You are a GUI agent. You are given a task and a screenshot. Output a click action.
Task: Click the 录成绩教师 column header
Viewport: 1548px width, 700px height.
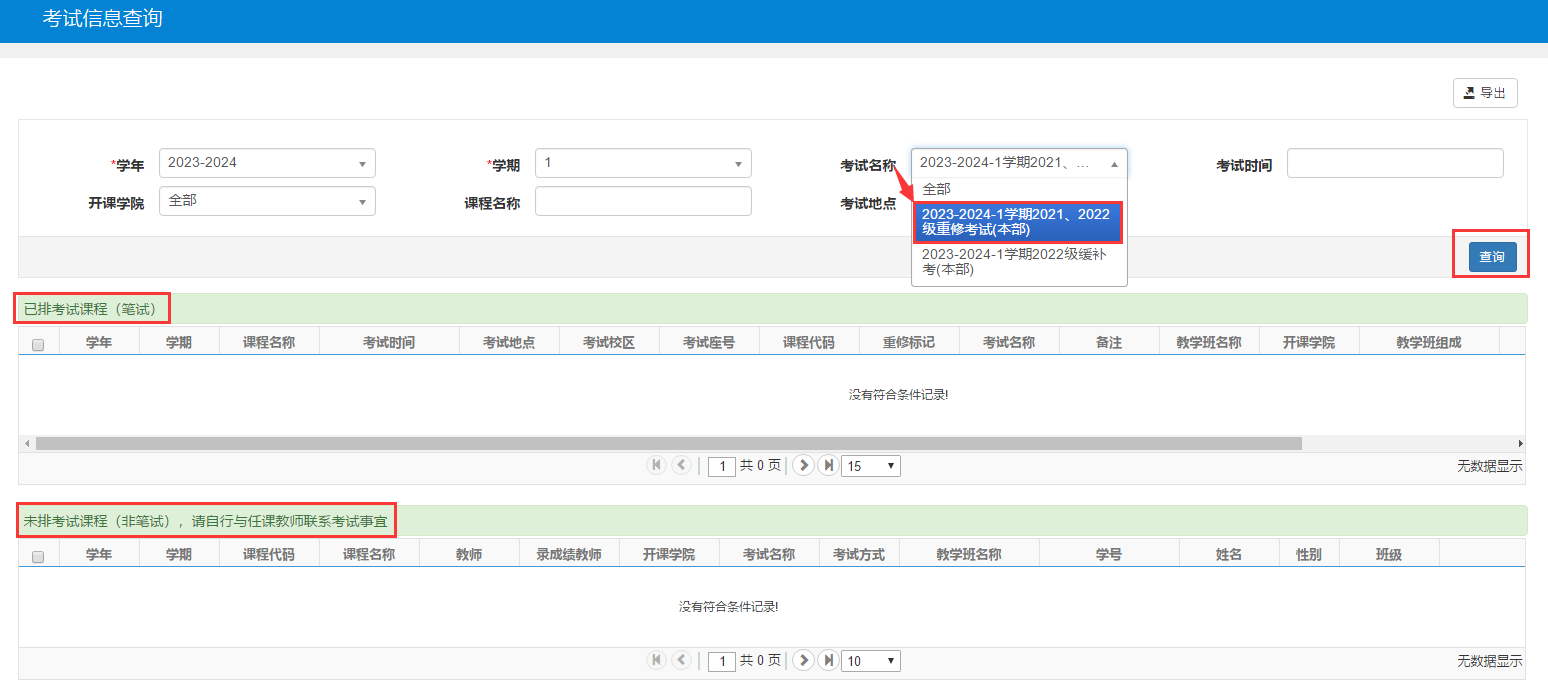[x=569, y=554]
